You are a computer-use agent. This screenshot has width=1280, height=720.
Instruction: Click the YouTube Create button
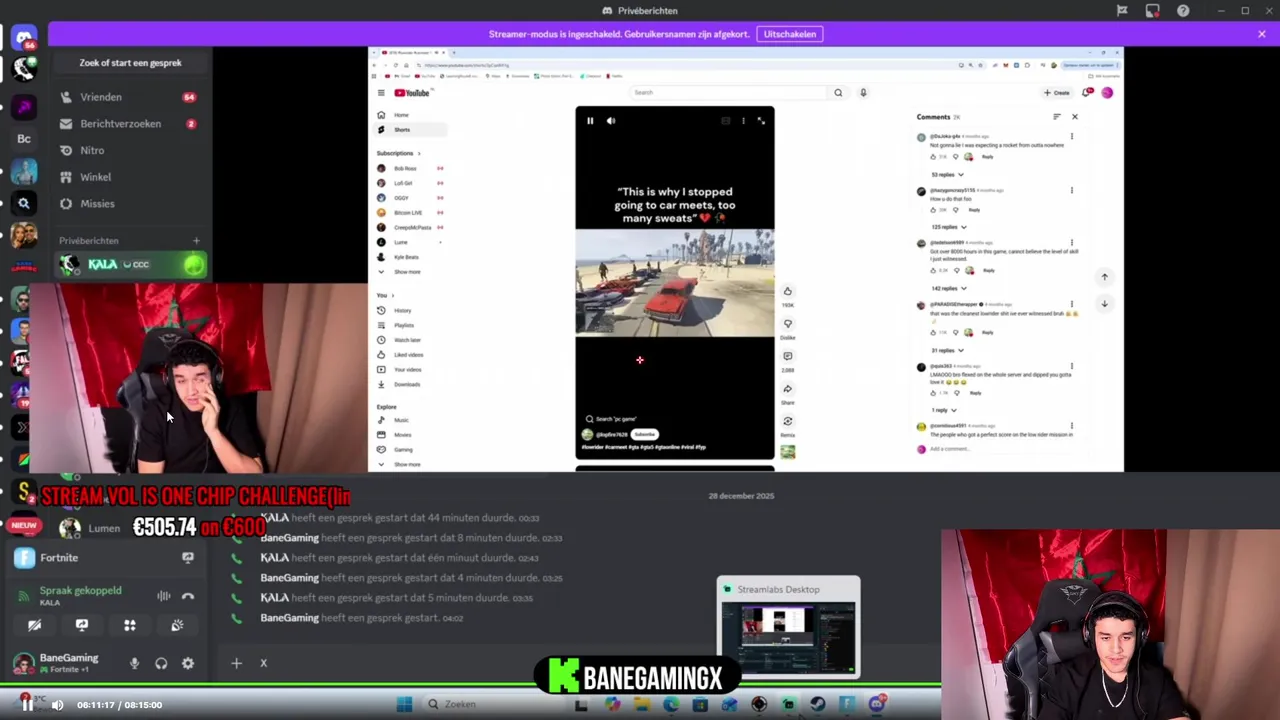tap(1057, 93)
